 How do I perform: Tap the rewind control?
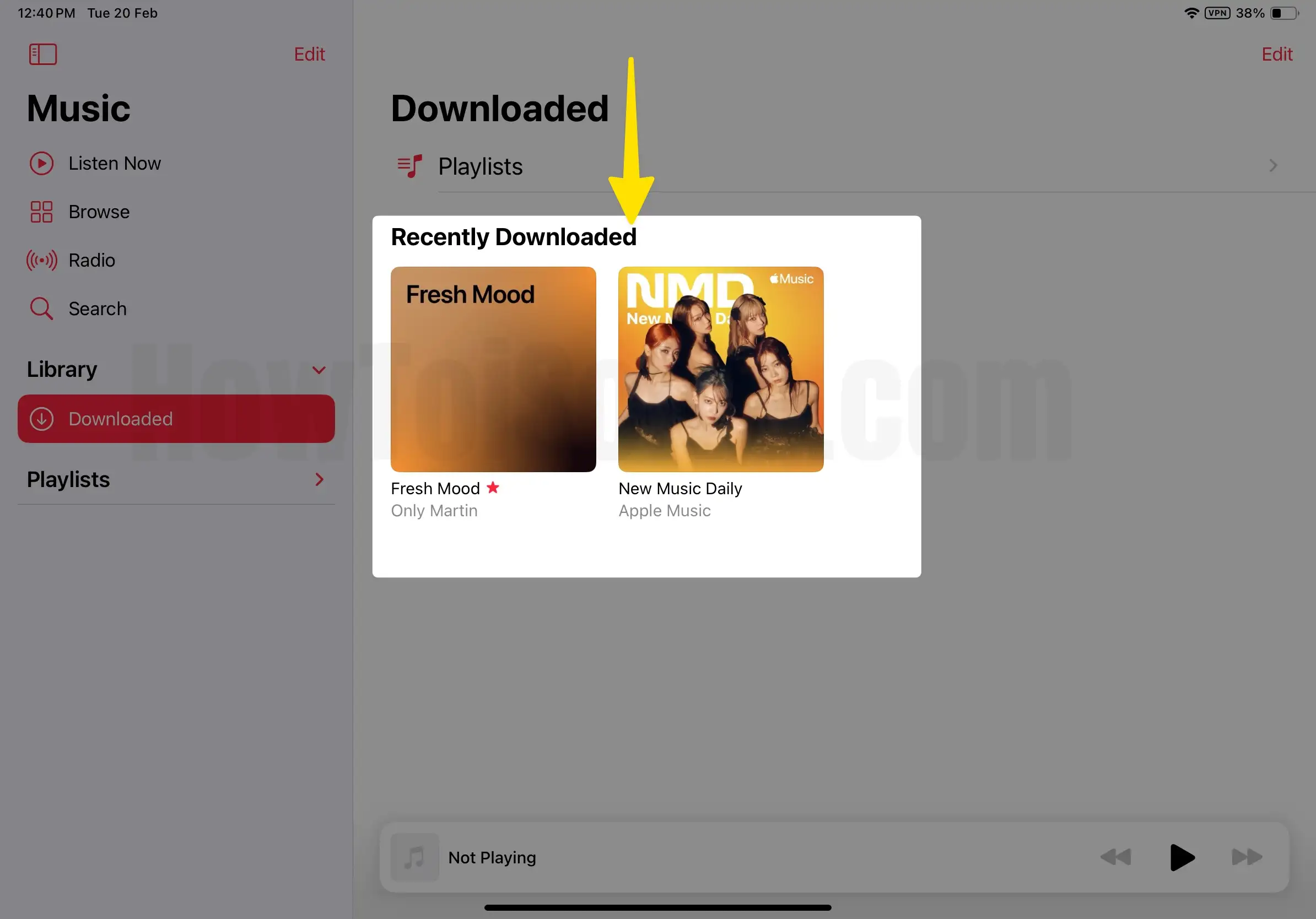pos(1115,858)
